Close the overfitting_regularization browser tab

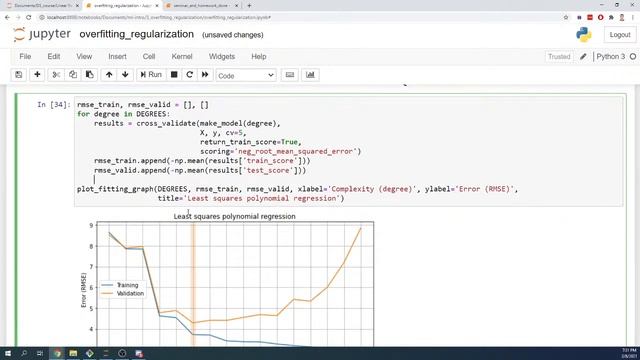click(x=157, y=6)
